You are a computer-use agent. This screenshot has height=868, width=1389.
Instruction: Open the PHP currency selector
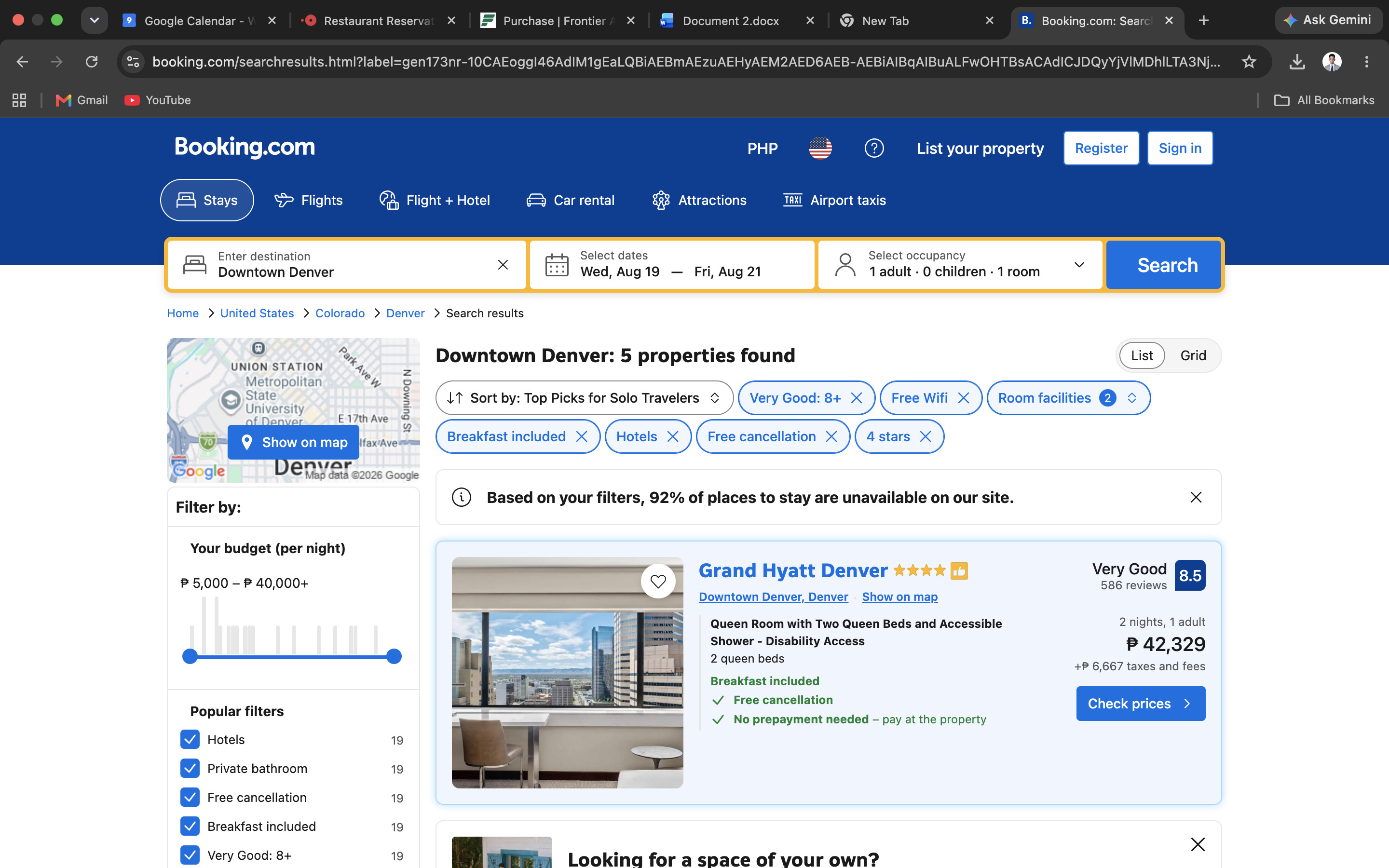click(762, 148)
